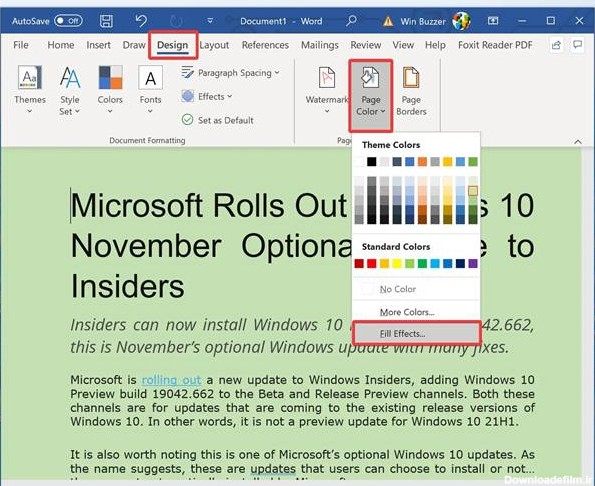The width and height of the screenshot is (595, 486).
Task: Open the References tab
Action: [x=265, y=45]
